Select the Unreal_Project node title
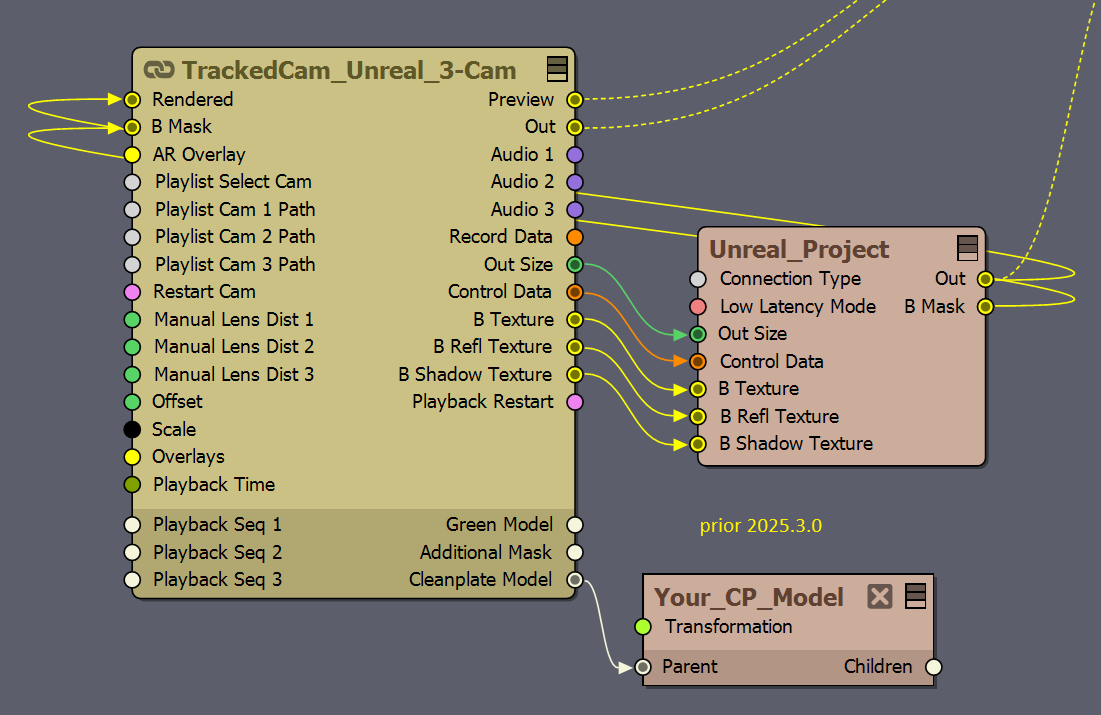Viewport: 1101px width, 715px height. [x=798, y=249]
